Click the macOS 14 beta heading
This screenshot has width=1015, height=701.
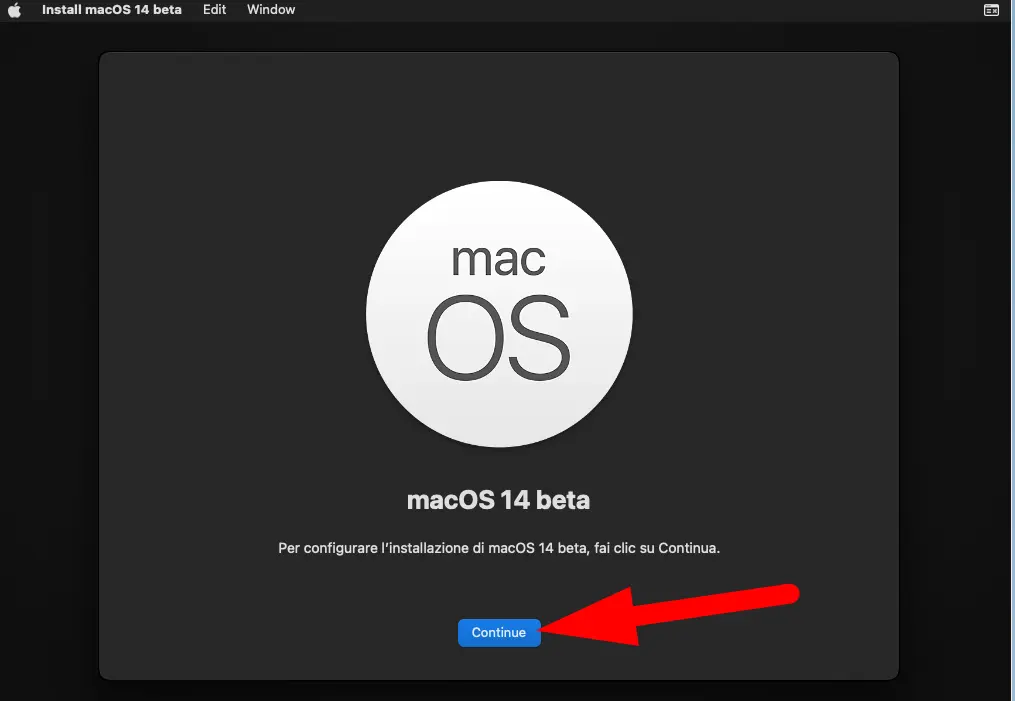tap(498, 500)
